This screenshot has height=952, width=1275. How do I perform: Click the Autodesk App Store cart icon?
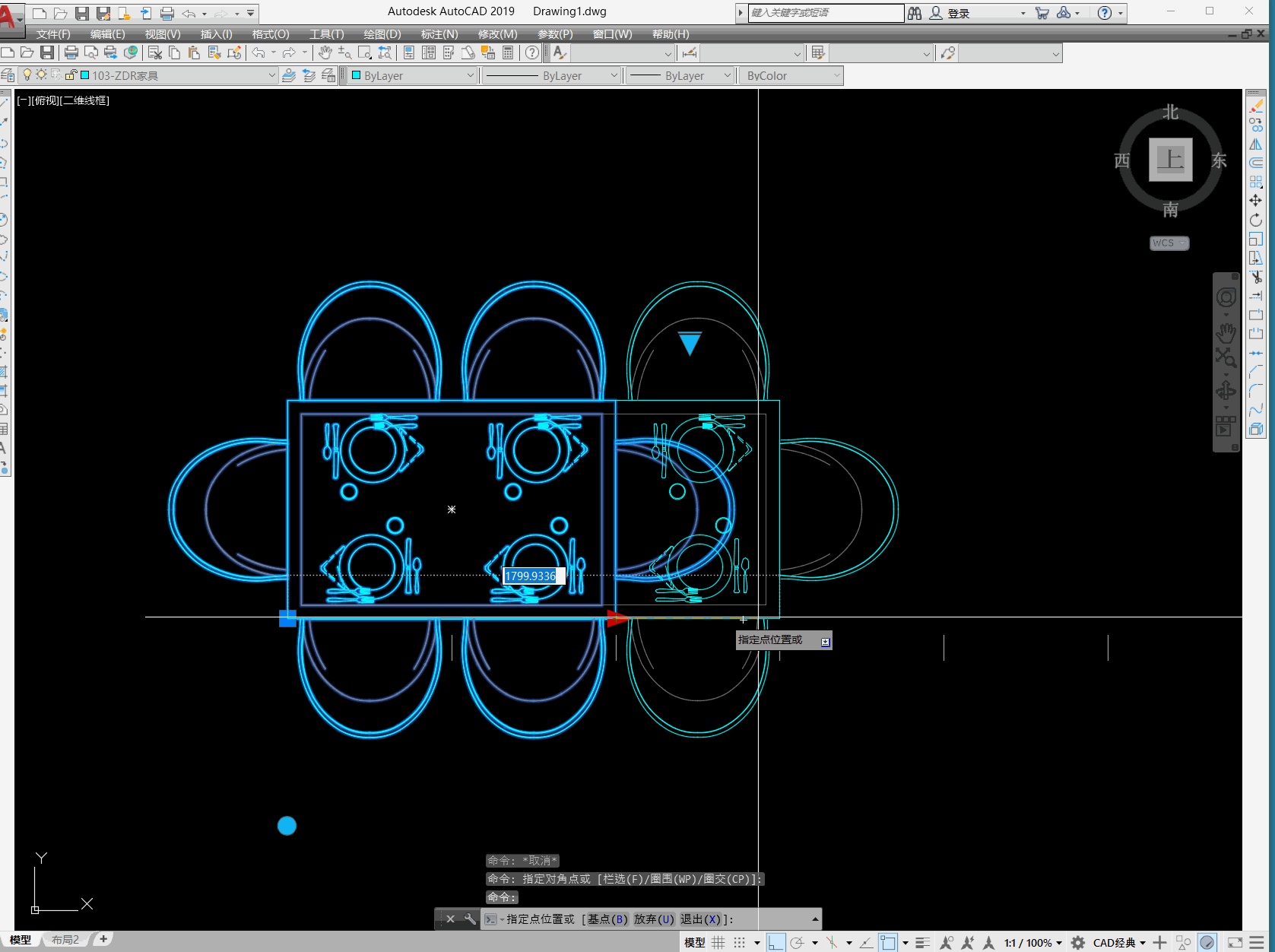(1042, 13)
